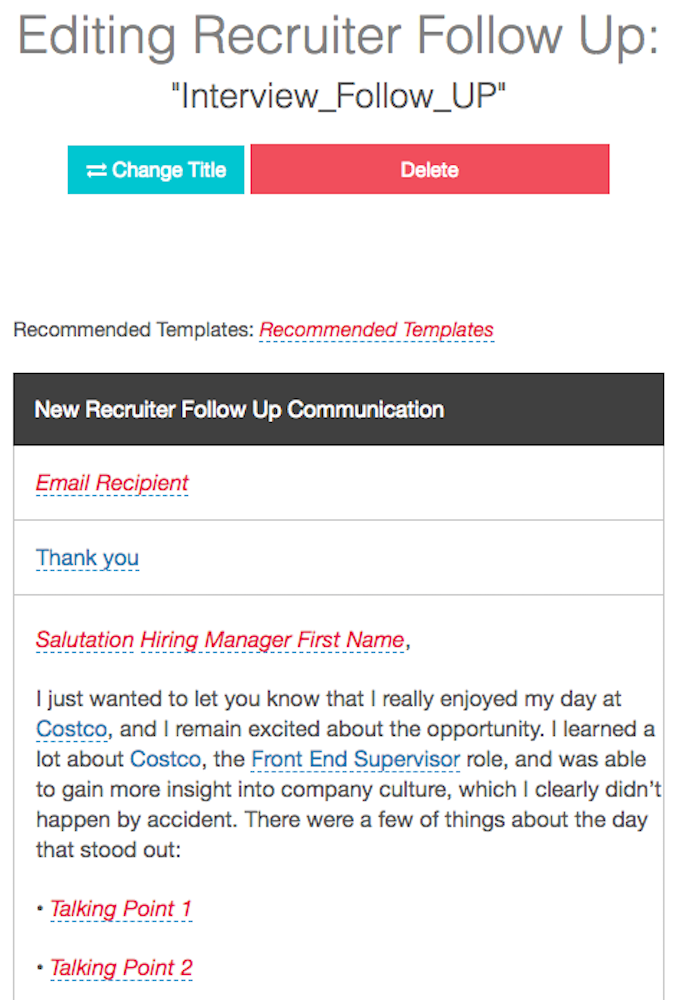The height and width of the screenshot is (1000, 676).
Task: Click the Interview_Follow_UP template name
Action: [x=338, y=97]
